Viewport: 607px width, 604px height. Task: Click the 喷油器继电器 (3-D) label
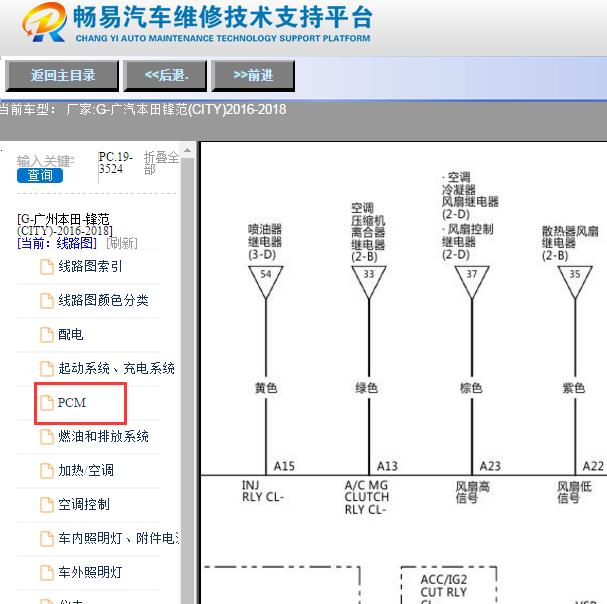click(265, 242)
